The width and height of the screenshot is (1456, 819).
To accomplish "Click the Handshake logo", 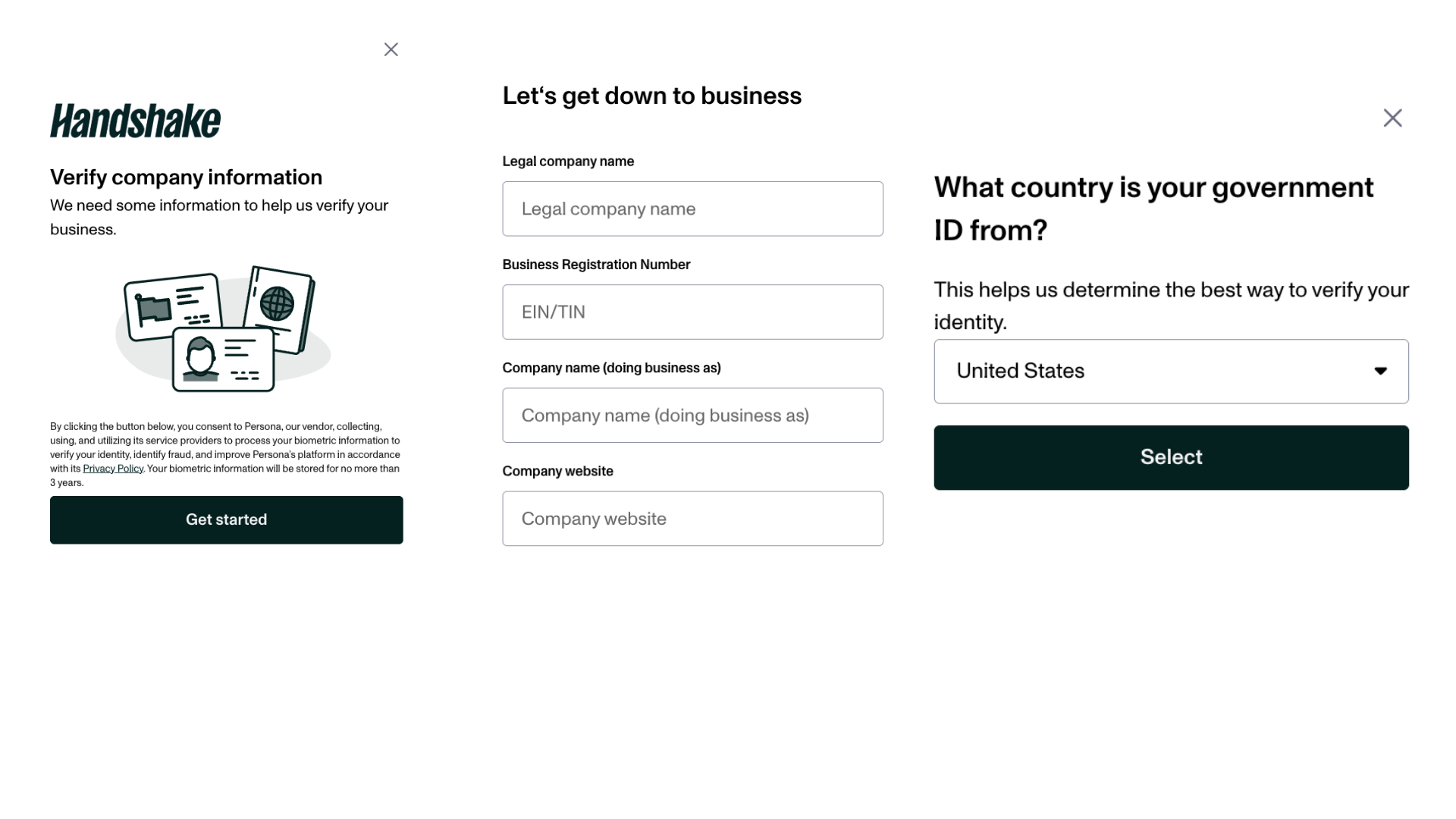I will (135, 121).
